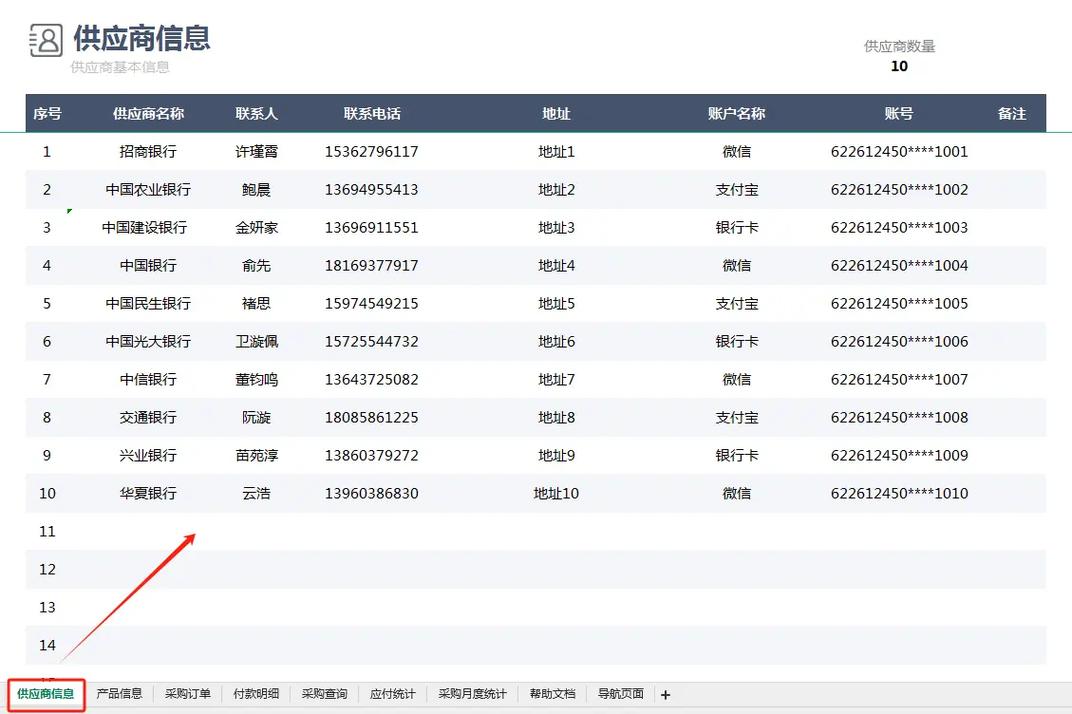Go to the 应付统计 sheet tab
Image resolution: width=1072 pixels, height=714 pixels.
[392, 694]
